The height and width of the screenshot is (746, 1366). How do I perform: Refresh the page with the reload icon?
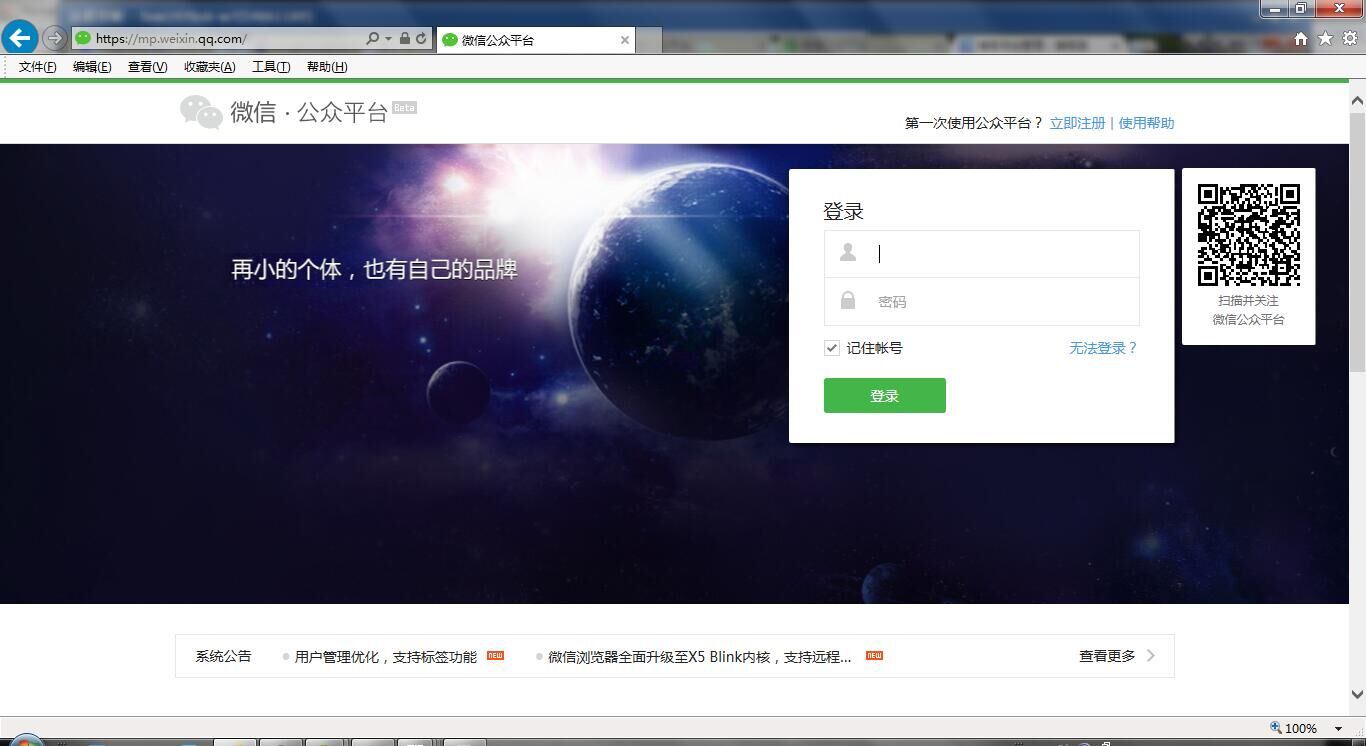click(421, 39)
